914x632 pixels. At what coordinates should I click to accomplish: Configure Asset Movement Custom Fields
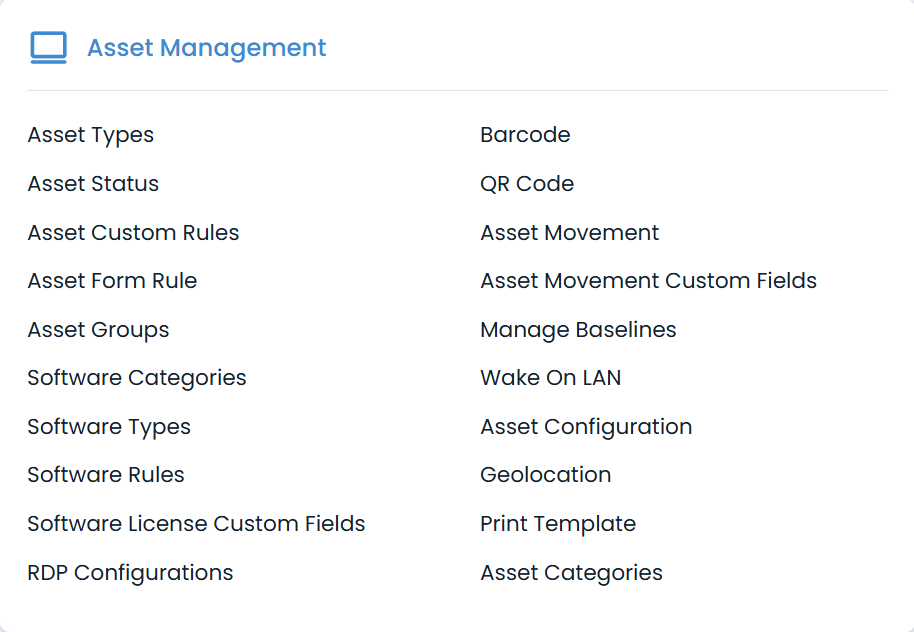pyautogui.click(x=648, y=281)
